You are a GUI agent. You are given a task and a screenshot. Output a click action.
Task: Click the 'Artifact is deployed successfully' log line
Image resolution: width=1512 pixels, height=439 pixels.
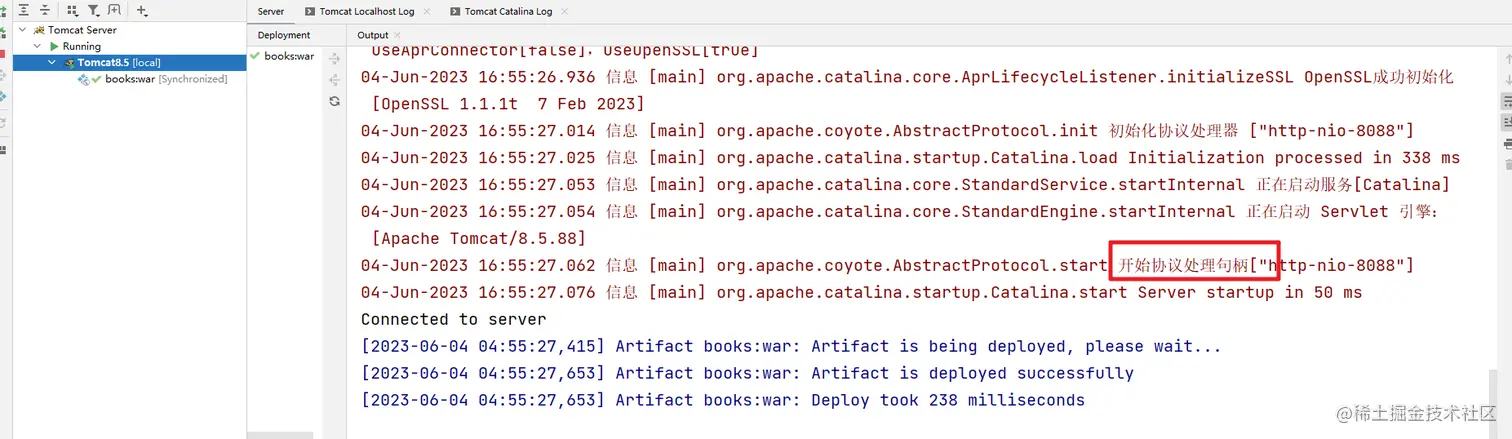tap(748, 374)
